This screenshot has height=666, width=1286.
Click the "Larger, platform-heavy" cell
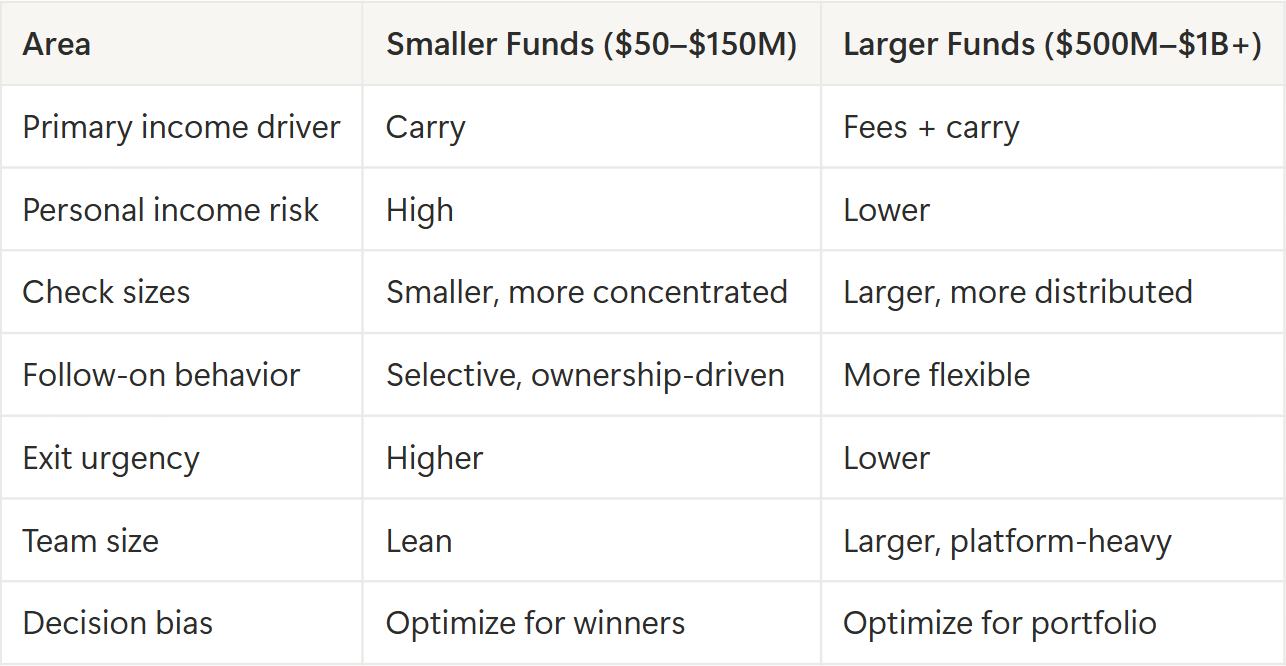1007,541
